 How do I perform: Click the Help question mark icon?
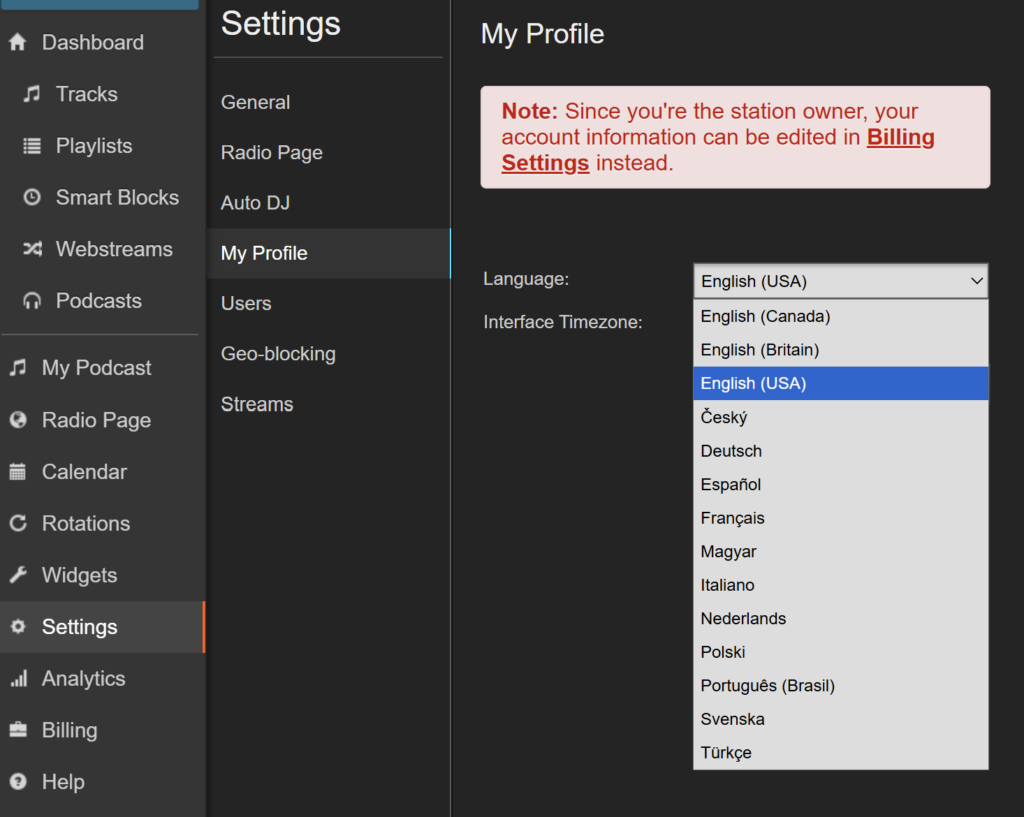(18, 782)
